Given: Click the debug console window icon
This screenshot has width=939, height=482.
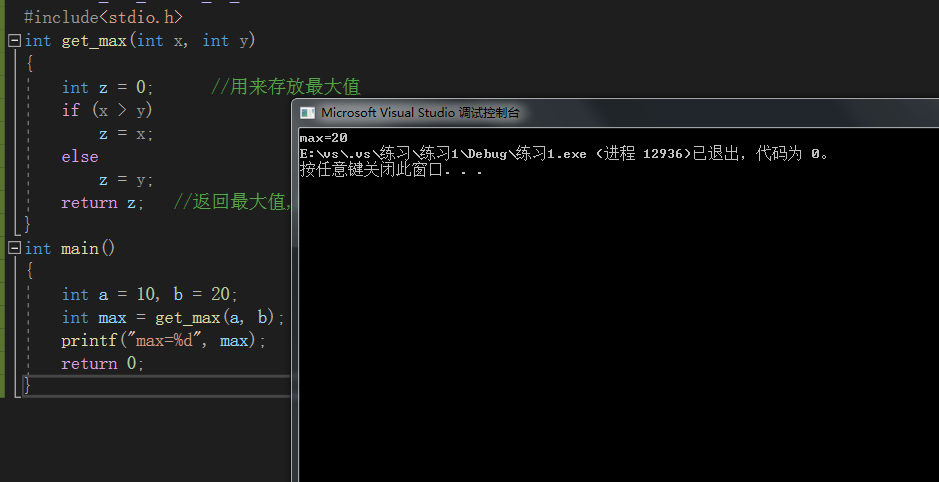Looking at the screenshot, I should point(307,113).
